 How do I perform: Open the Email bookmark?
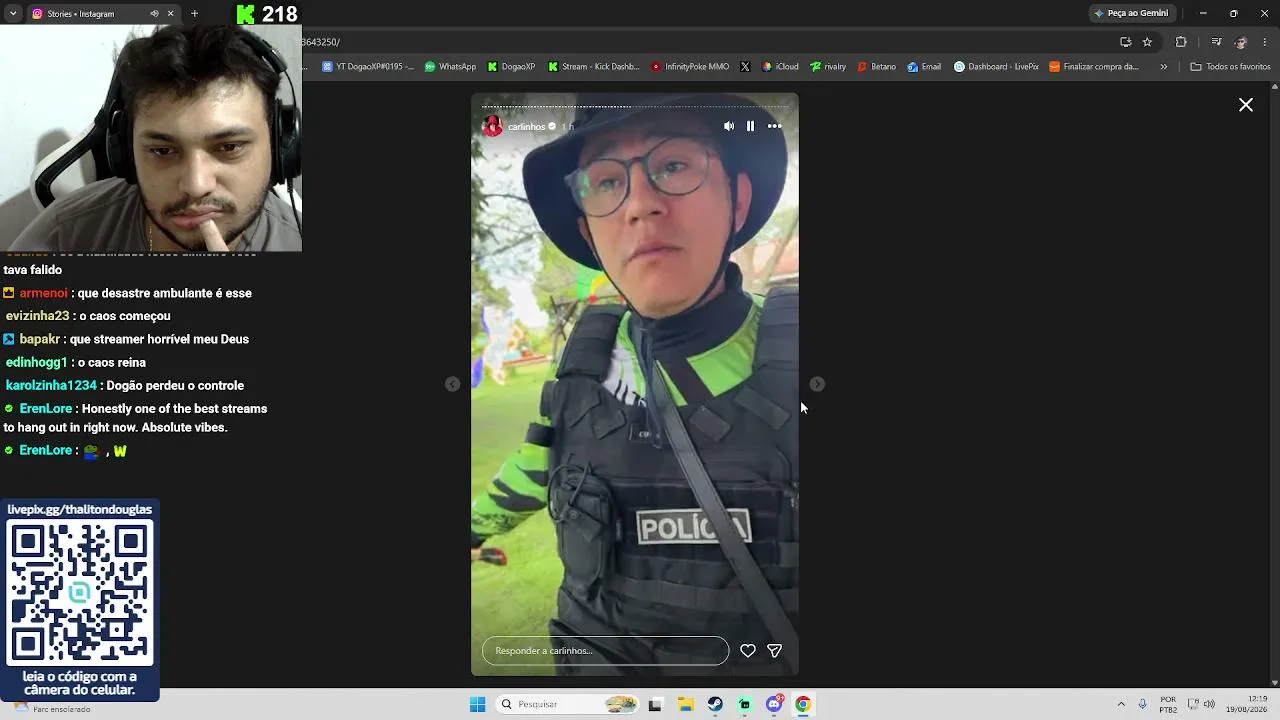point(924,67)
